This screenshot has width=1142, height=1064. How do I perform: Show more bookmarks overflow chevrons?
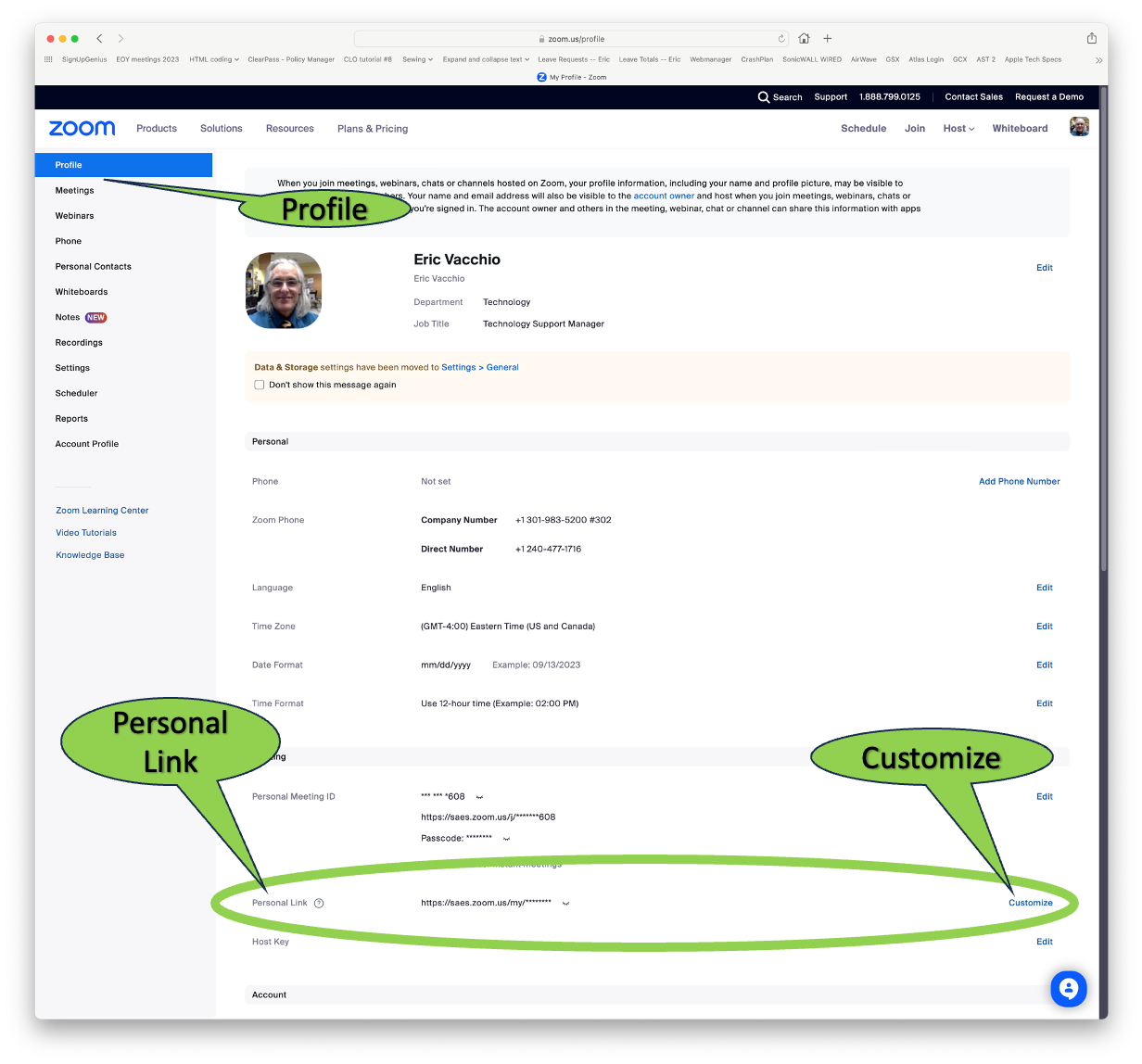[x=1098, y=59]
